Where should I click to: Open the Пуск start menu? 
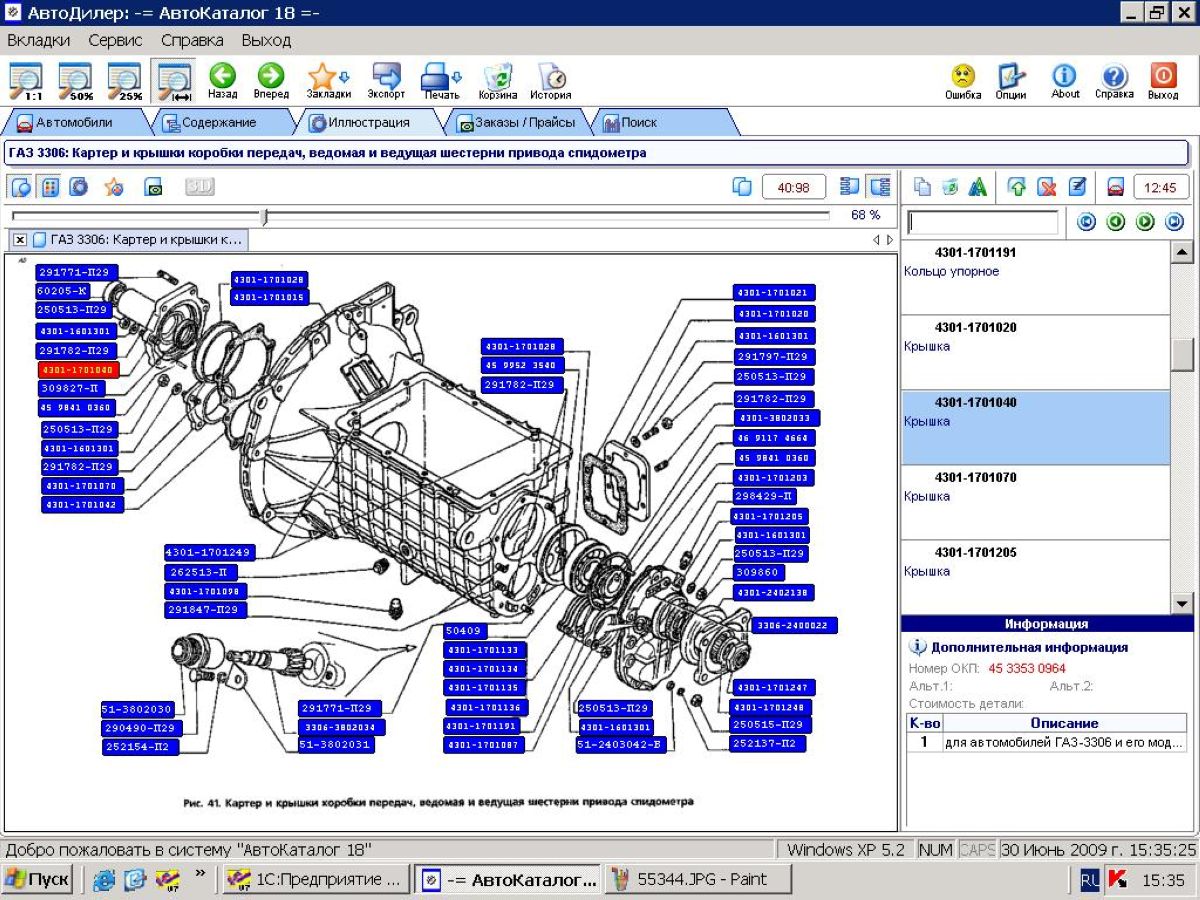coord(37,880)
